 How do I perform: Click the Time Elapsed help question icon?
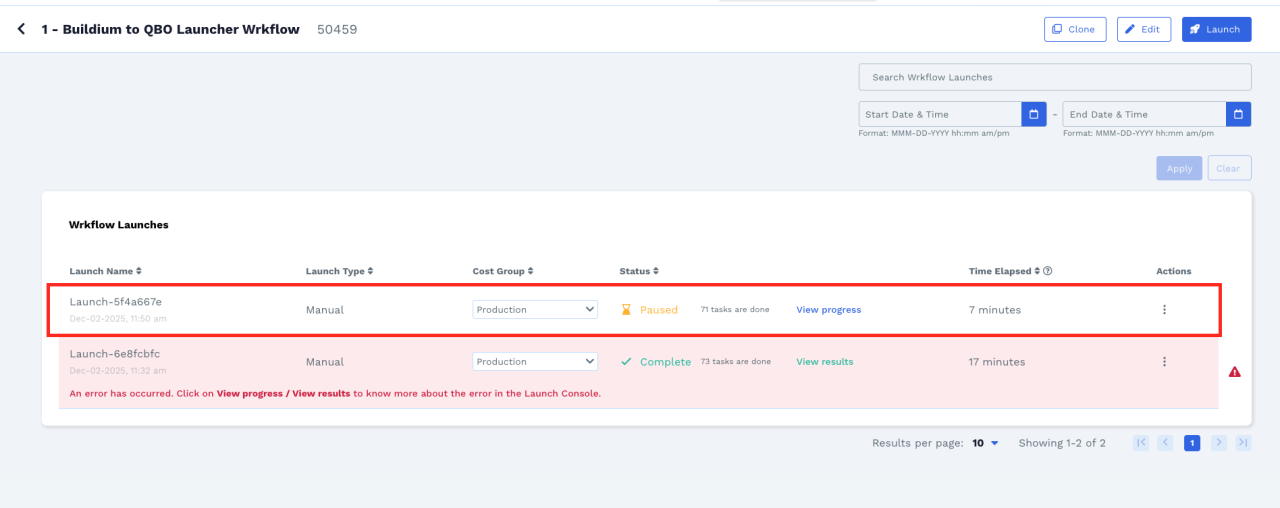(1047, 271)
